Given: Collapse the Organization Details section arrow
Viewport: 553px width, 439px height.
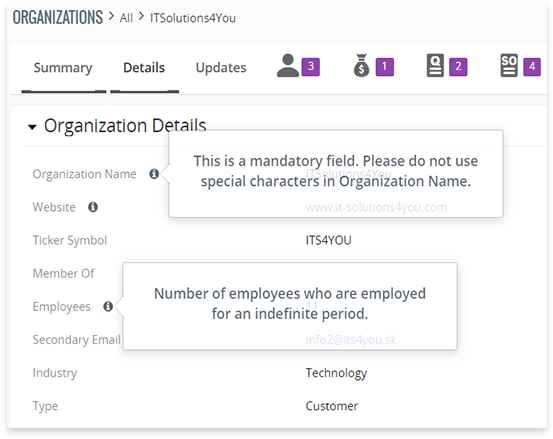Looking at the screenshot, I should pyautogui.click(x=32, y=127).
